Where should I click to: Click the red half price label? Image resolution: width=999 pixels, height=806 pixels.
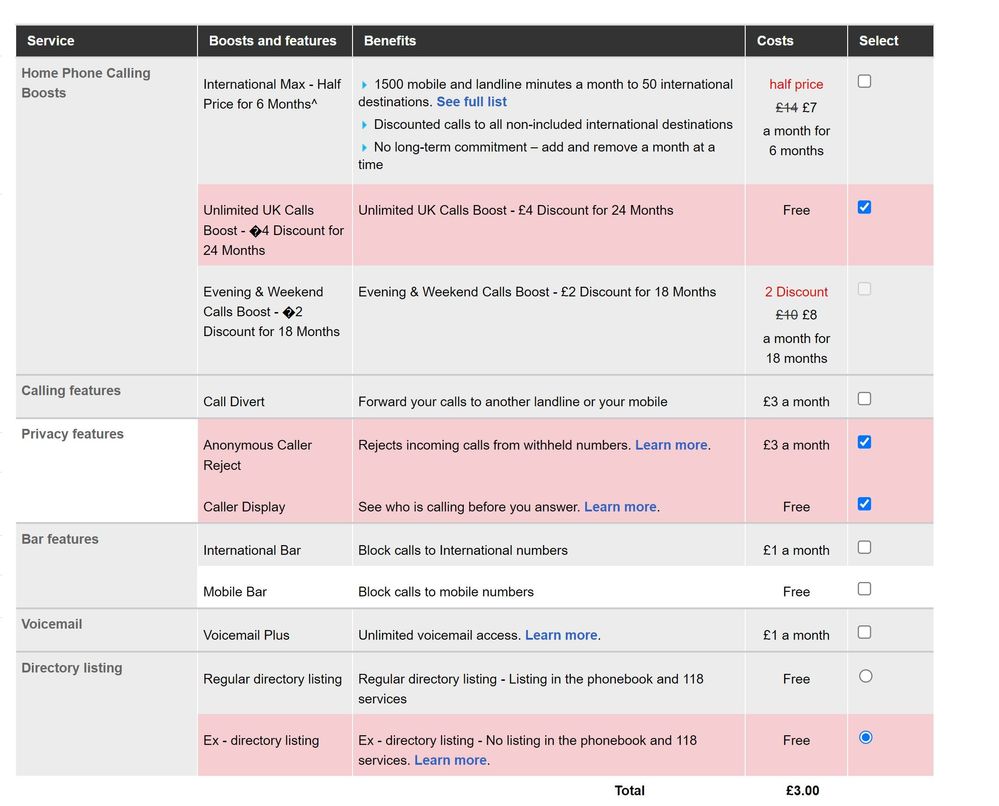click(796, 84)
